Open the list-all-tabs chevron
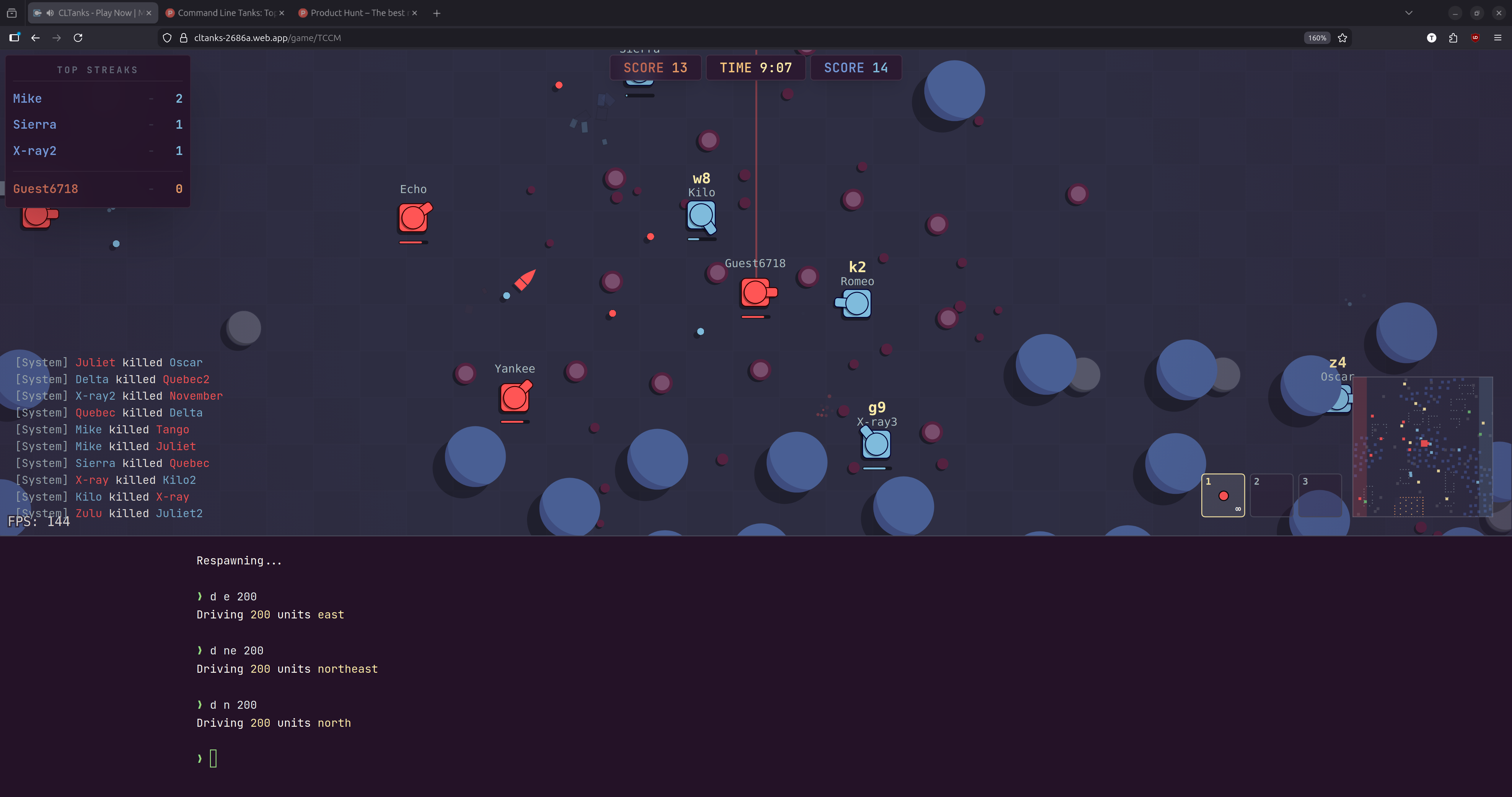The image size is (1512, 797). pyautogui.click(x=1408, y=12)
